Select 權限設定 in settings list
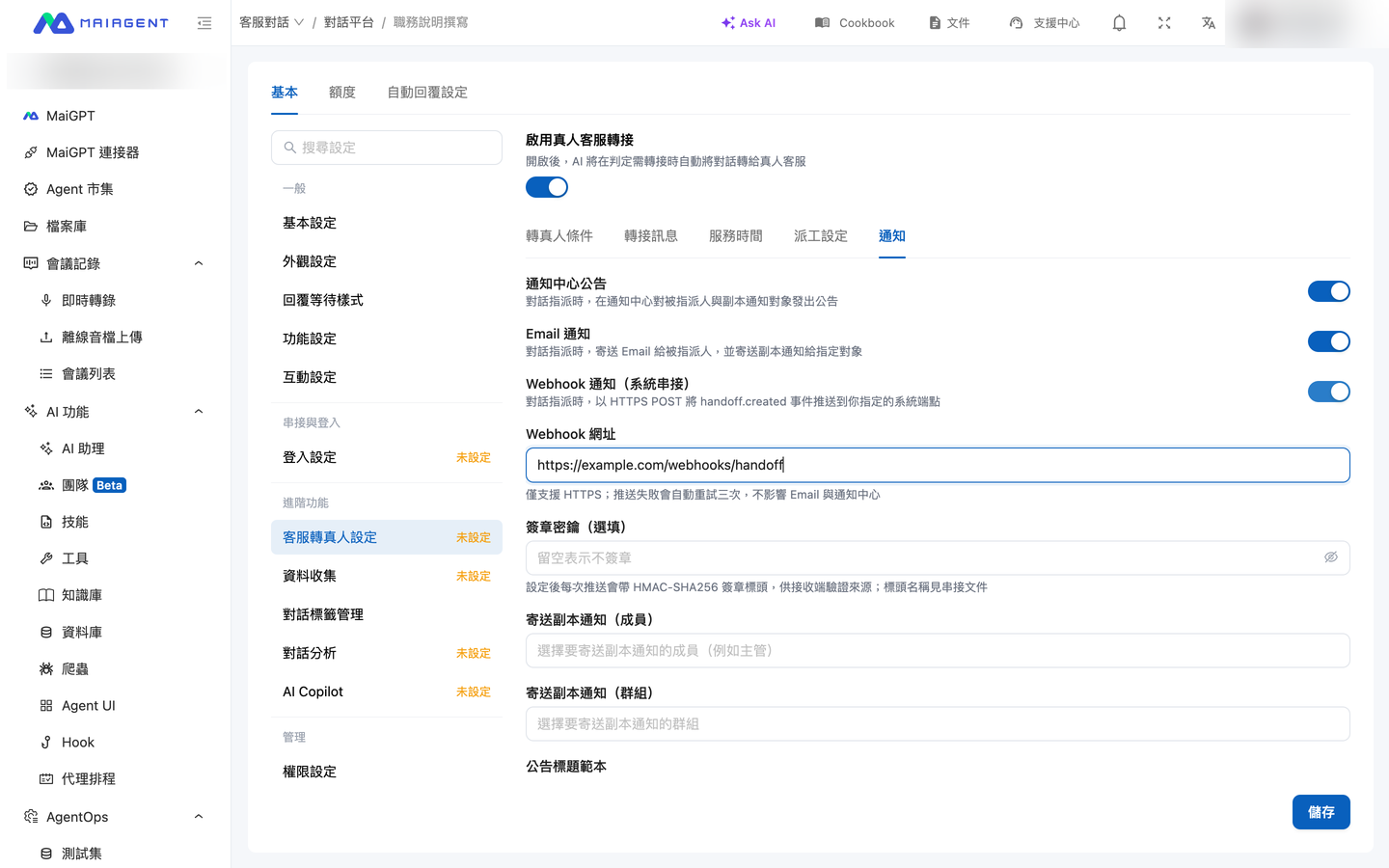 point(387,772)
